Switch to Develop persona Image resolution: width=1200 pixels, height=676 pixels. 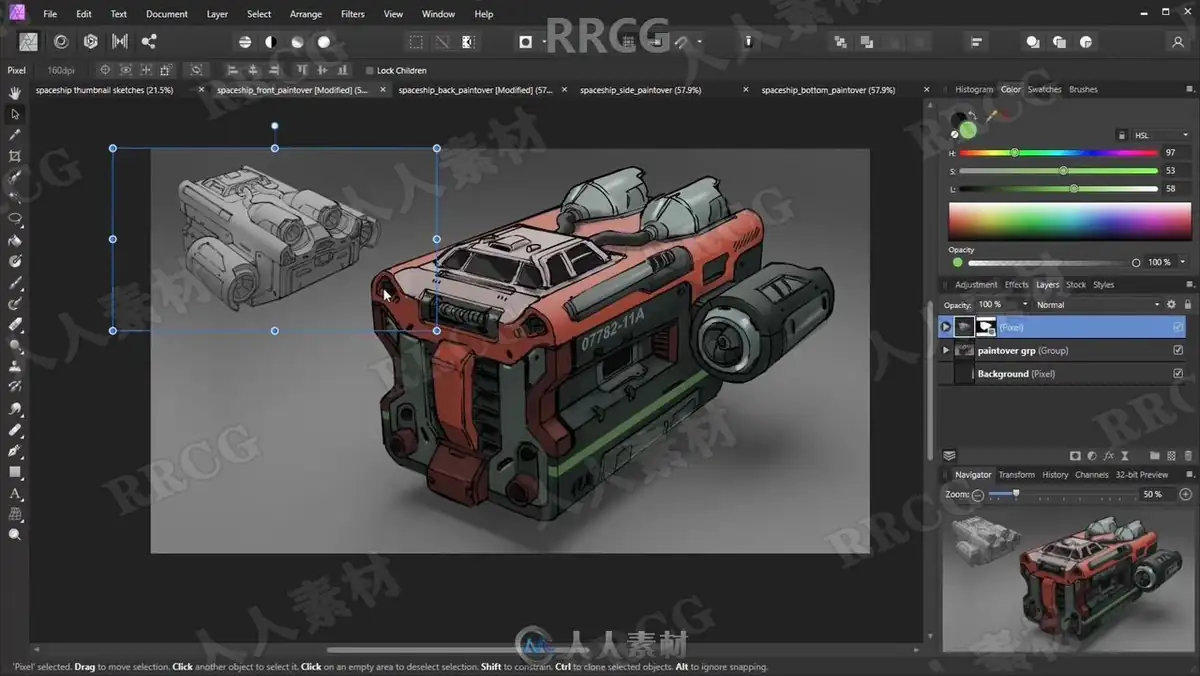click(91, 41)
